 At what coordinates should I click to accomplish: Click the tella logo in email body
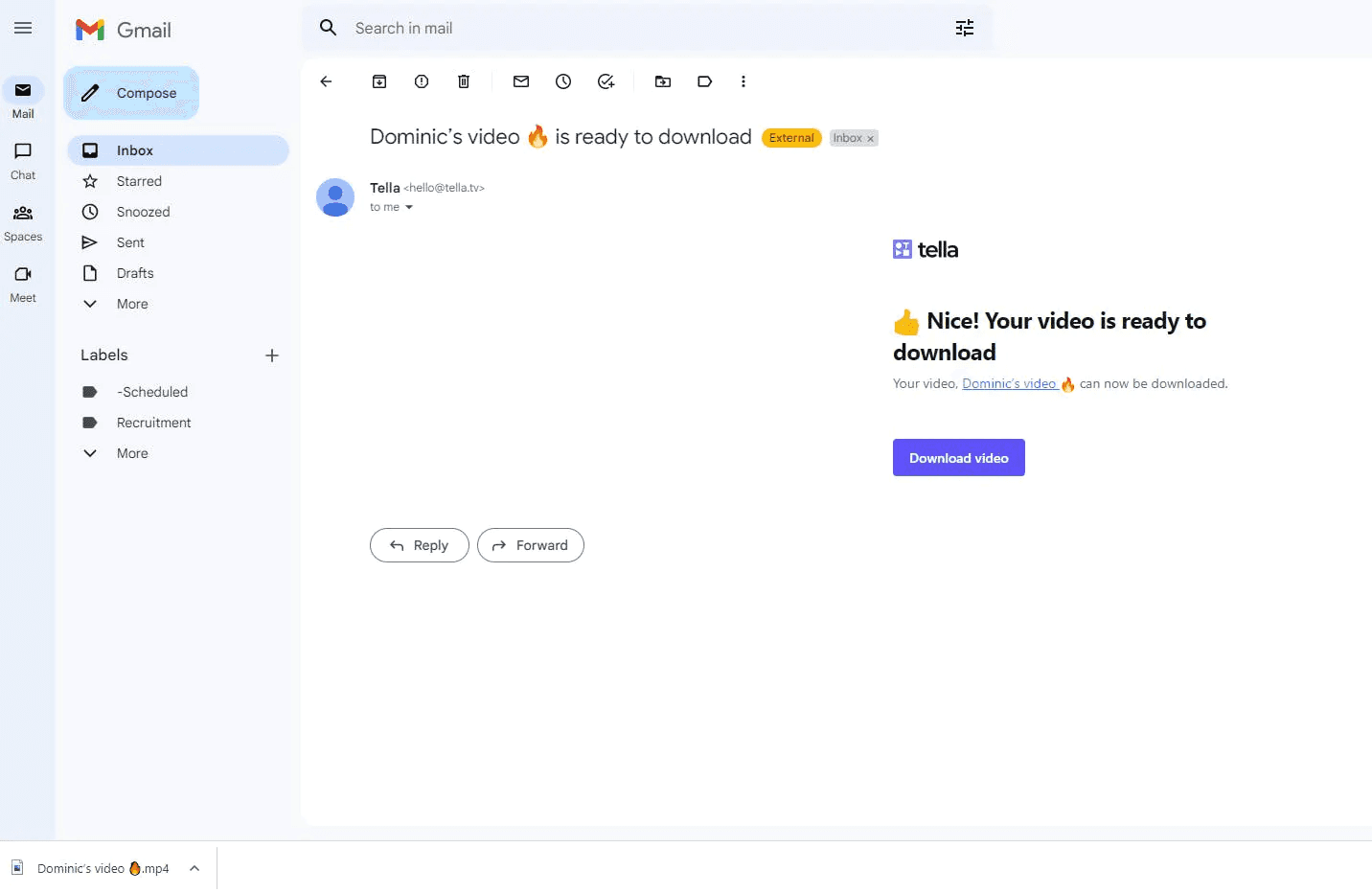(x=926, y=250)
